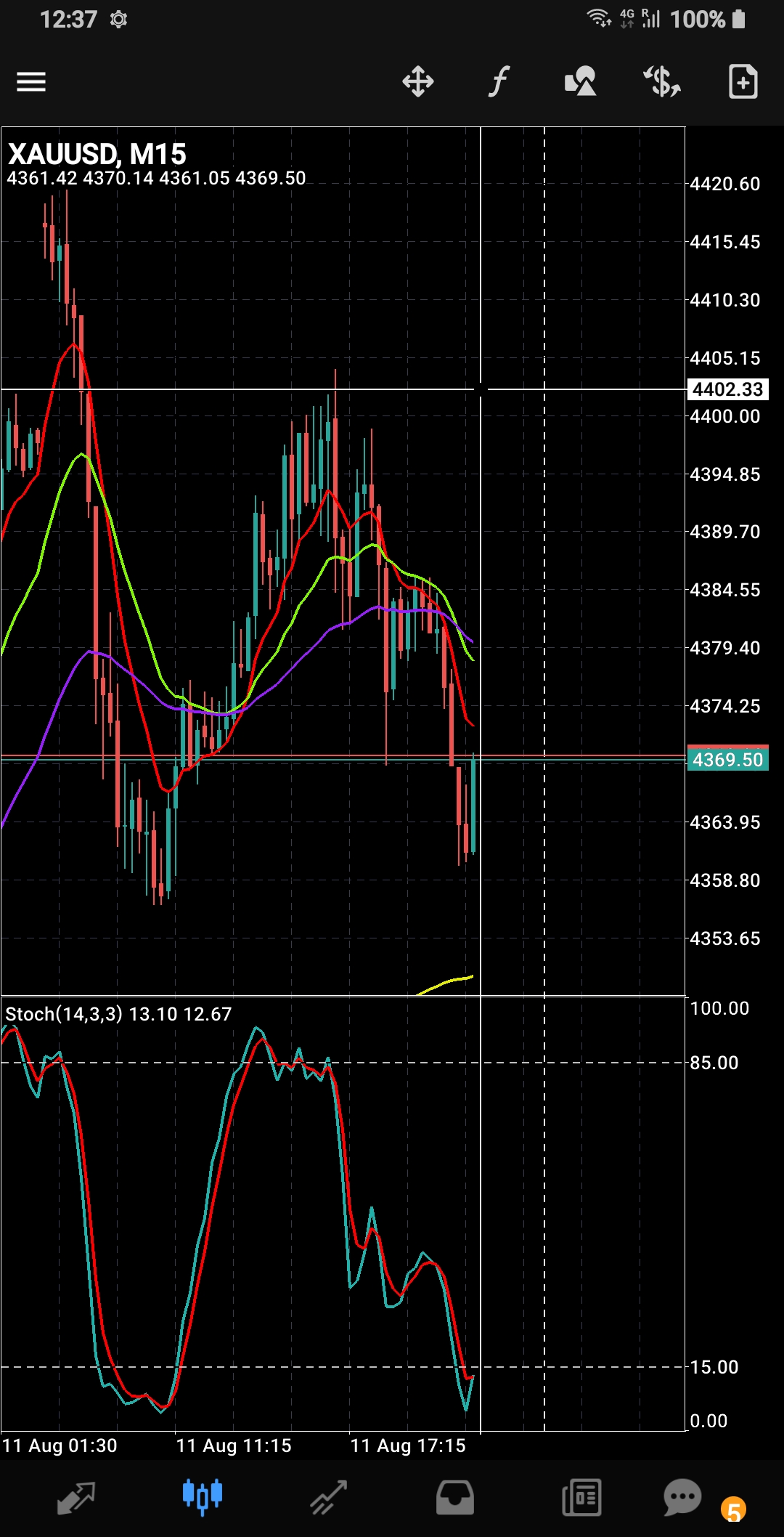
Task: Open the Trade tab trend icon
Action: 329,1498
